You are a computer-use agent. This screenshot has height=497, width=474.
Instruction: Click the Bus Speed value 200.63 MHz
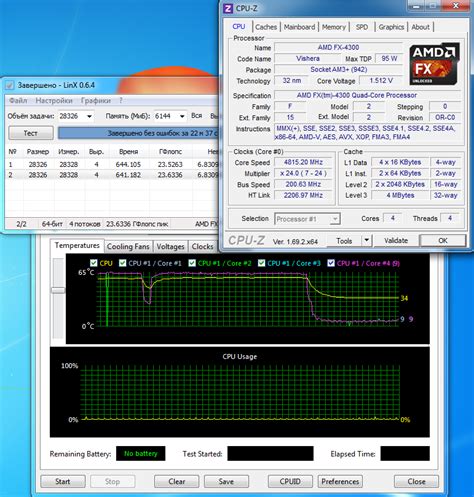[x=303, y=184]
